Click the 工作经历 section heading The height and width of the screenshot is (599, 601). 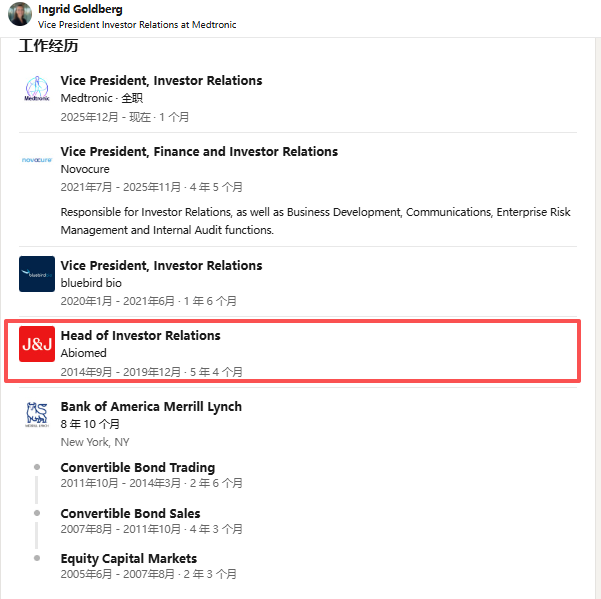tap(48, 46)
